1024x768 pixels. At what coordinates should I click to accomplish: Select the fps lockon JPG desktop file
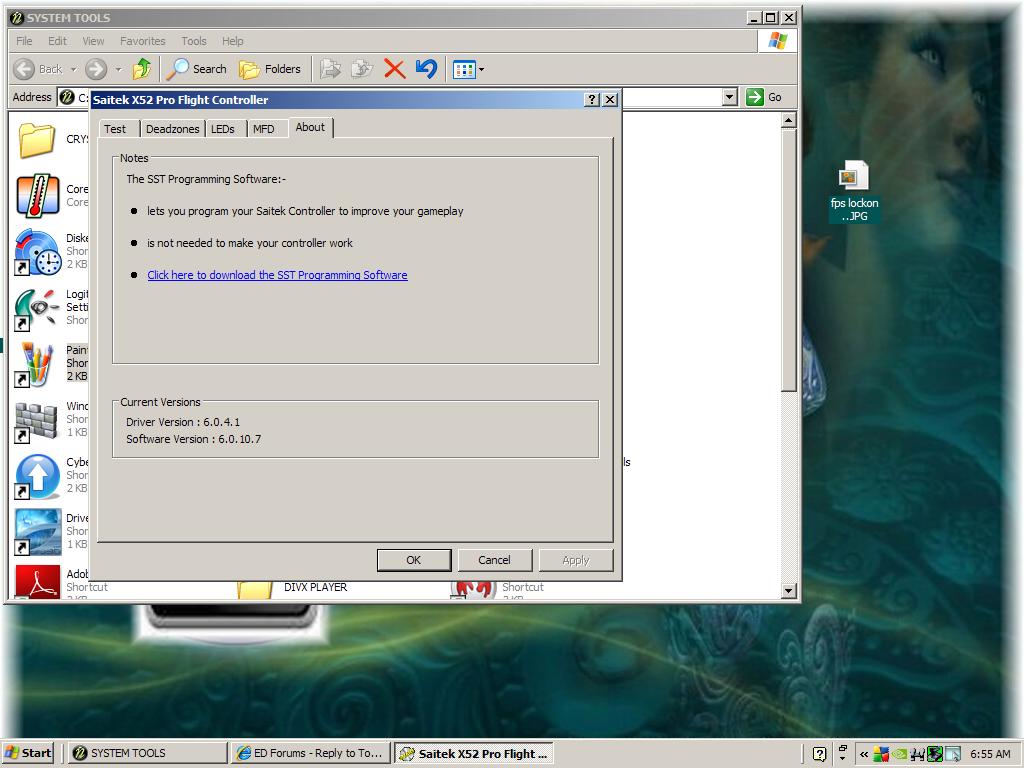coord(854,191)
